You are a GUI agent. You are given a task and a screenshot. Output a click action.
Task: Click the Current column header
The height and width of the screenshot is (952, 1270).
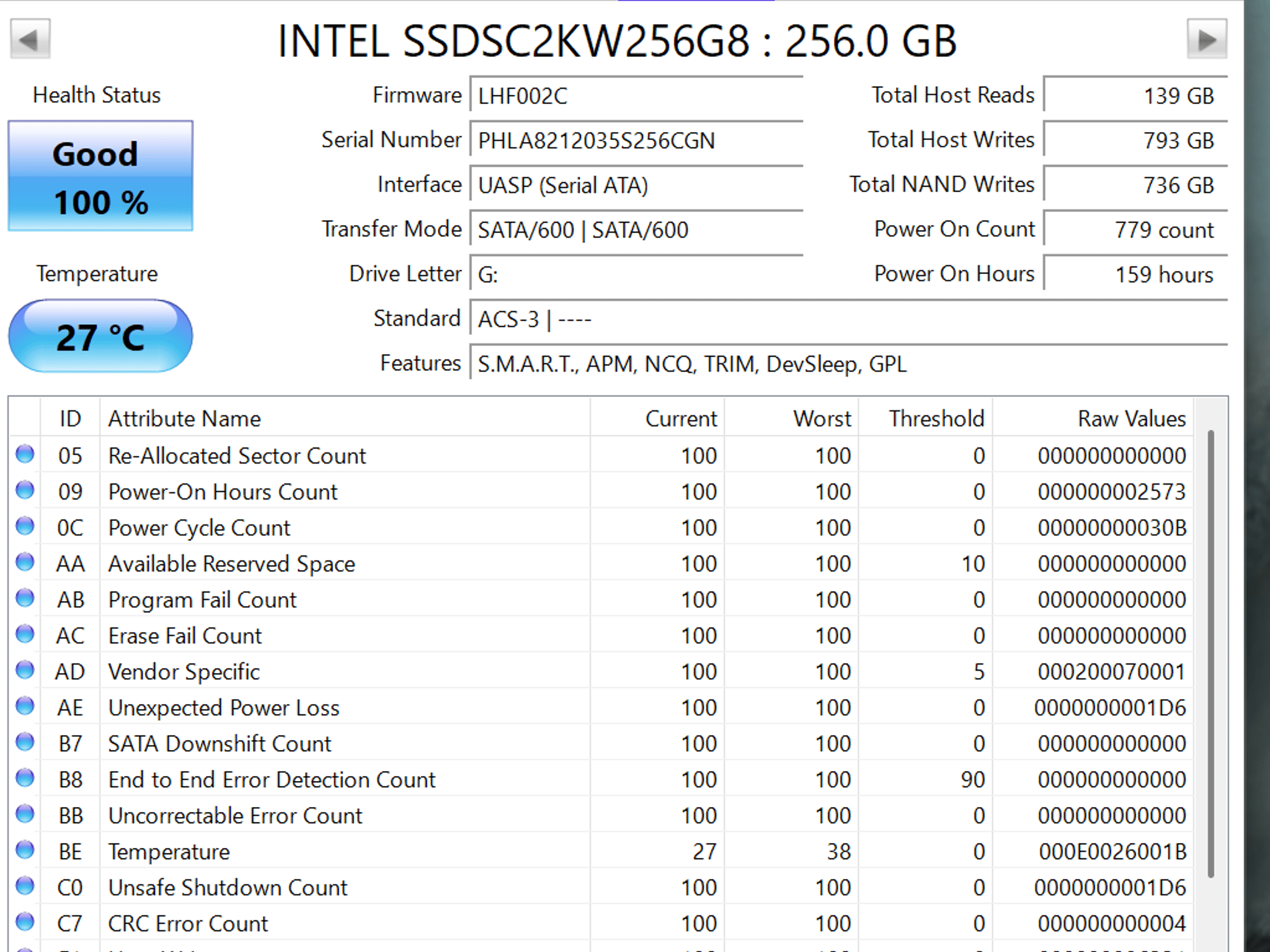(657, 418)
